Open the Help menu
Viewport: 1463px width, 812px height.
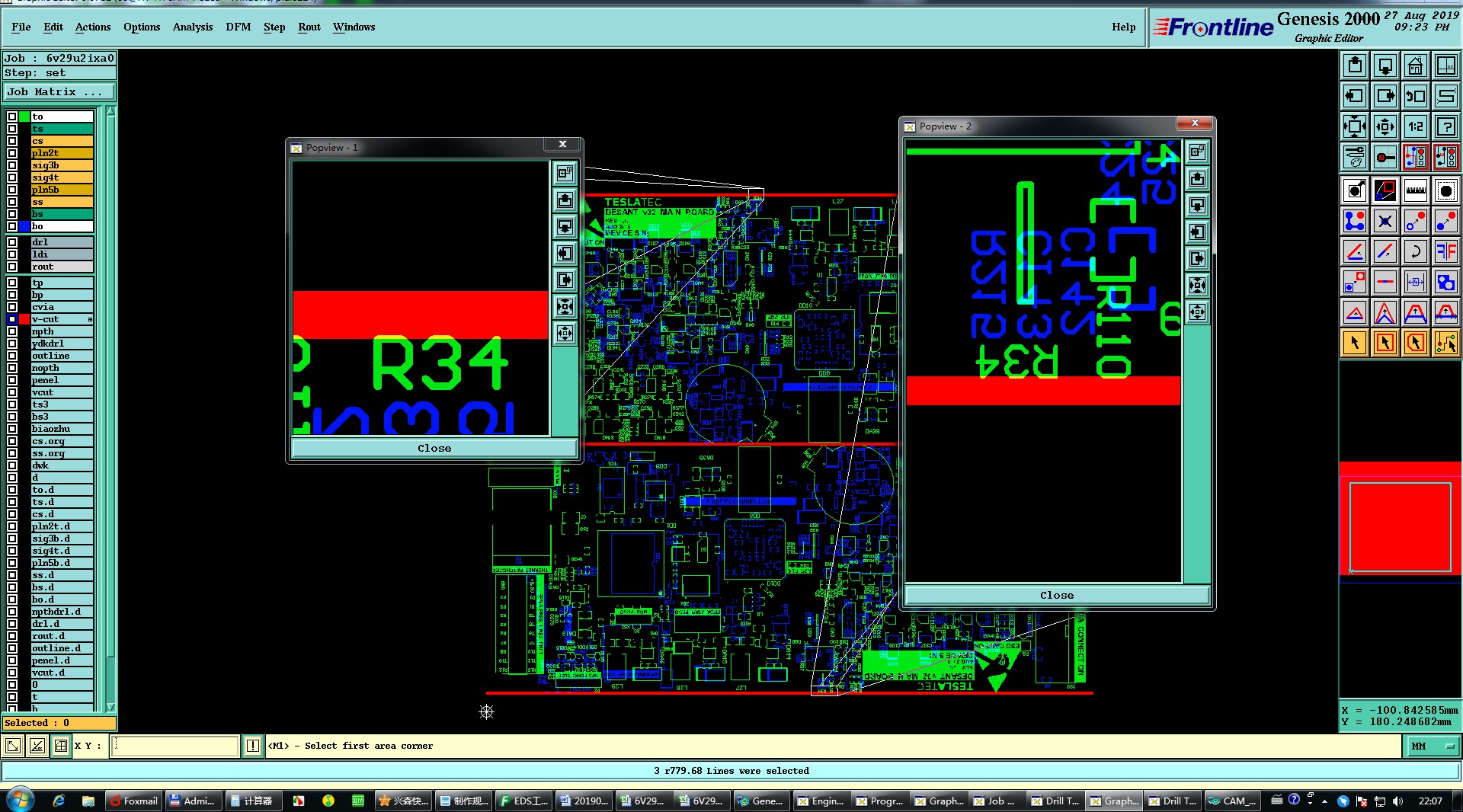point(1123,27)
